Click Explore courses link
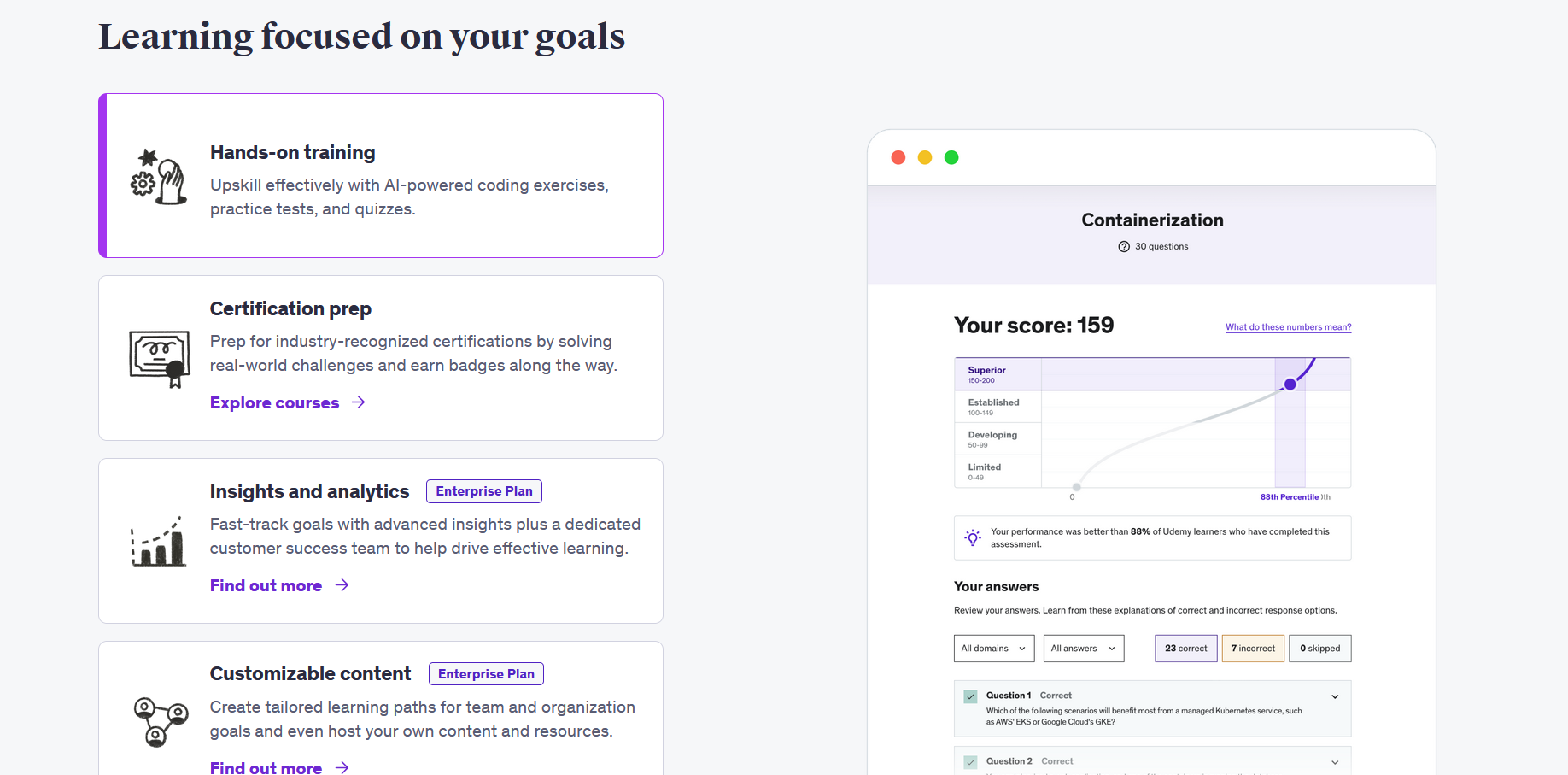 (275, 402)
